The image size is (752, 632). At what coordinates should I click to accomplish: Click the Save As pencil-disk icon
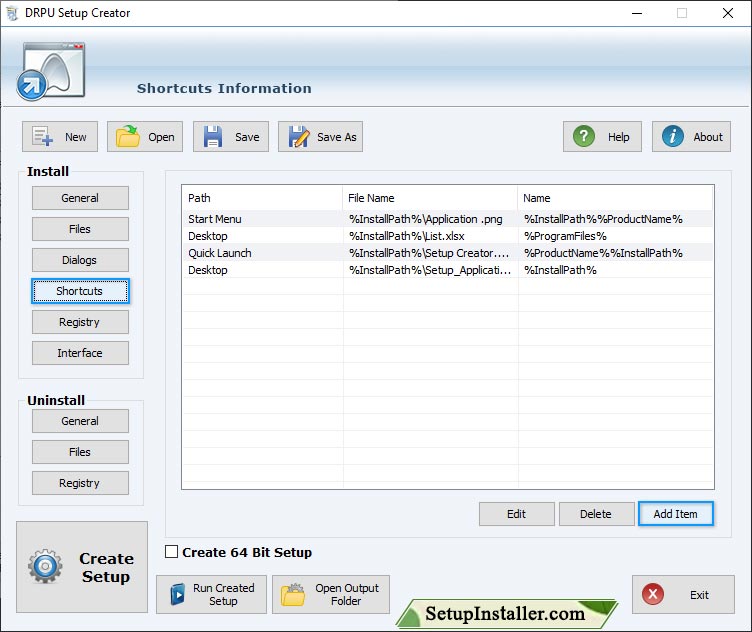click(x=299, y=136)
